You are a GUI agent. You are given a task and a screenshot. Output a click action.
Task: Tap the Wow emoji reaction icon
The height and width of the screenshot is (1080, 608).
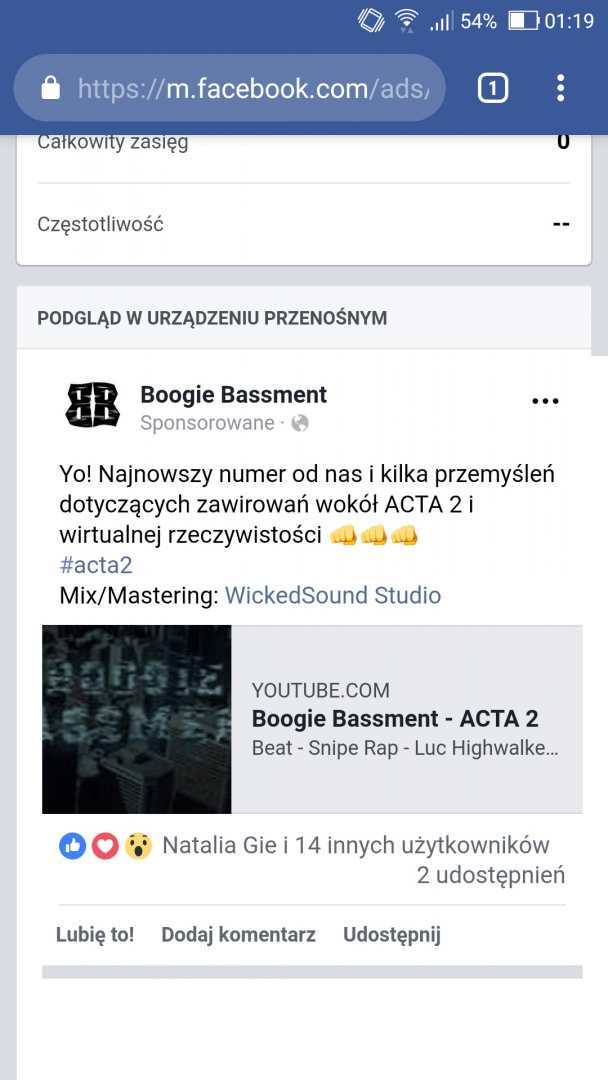pos(138,846)
